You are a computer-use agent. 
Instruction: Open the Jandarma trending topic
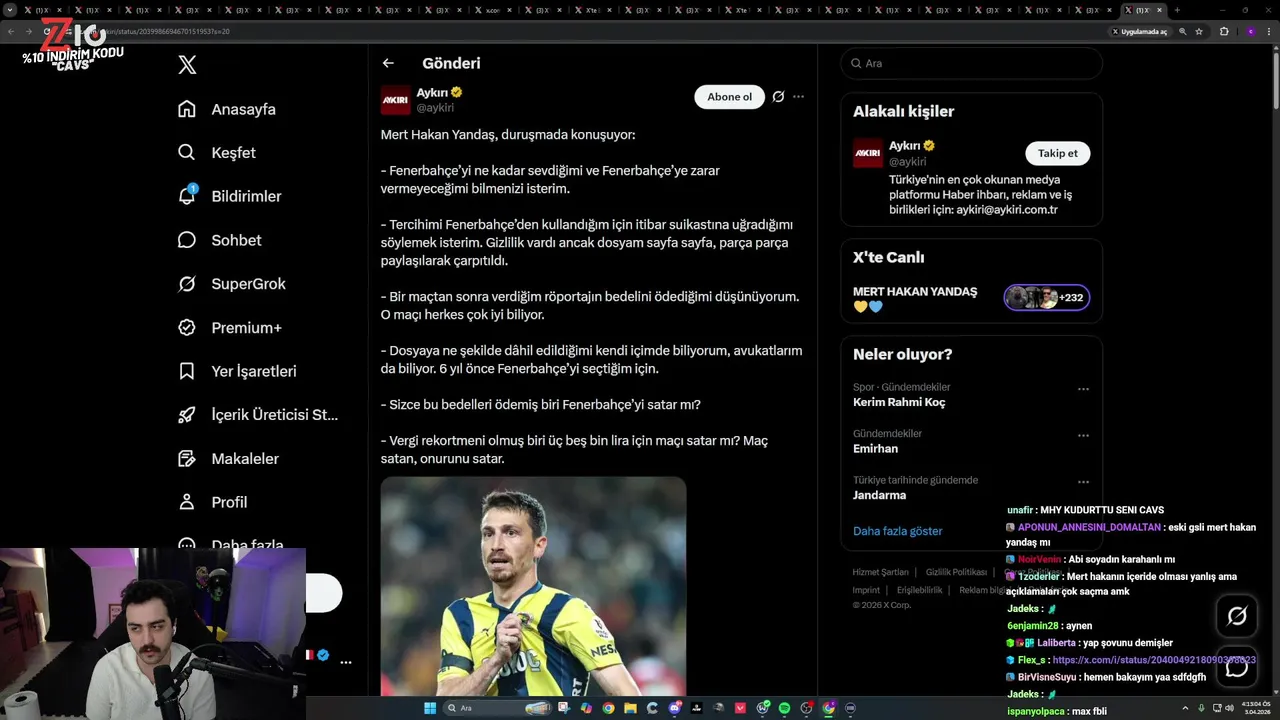879,495
